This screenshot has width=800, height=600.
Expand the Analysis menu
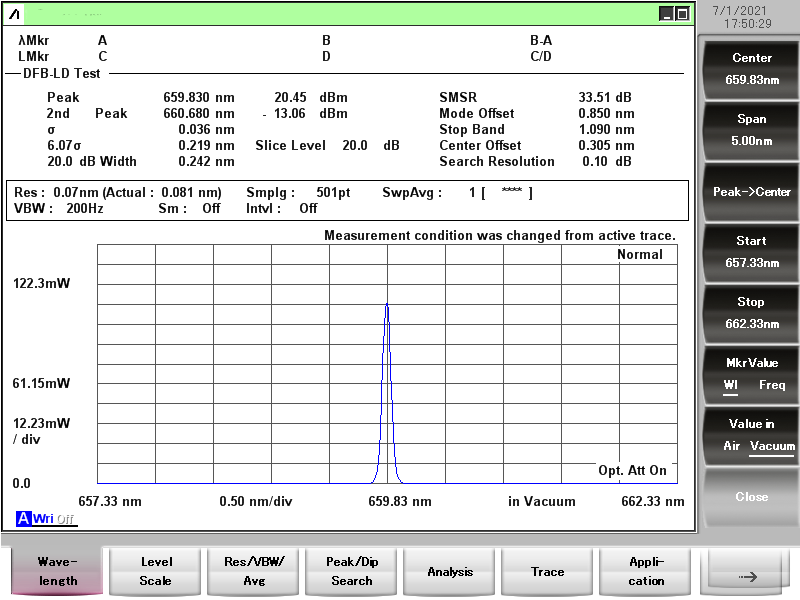450,571
